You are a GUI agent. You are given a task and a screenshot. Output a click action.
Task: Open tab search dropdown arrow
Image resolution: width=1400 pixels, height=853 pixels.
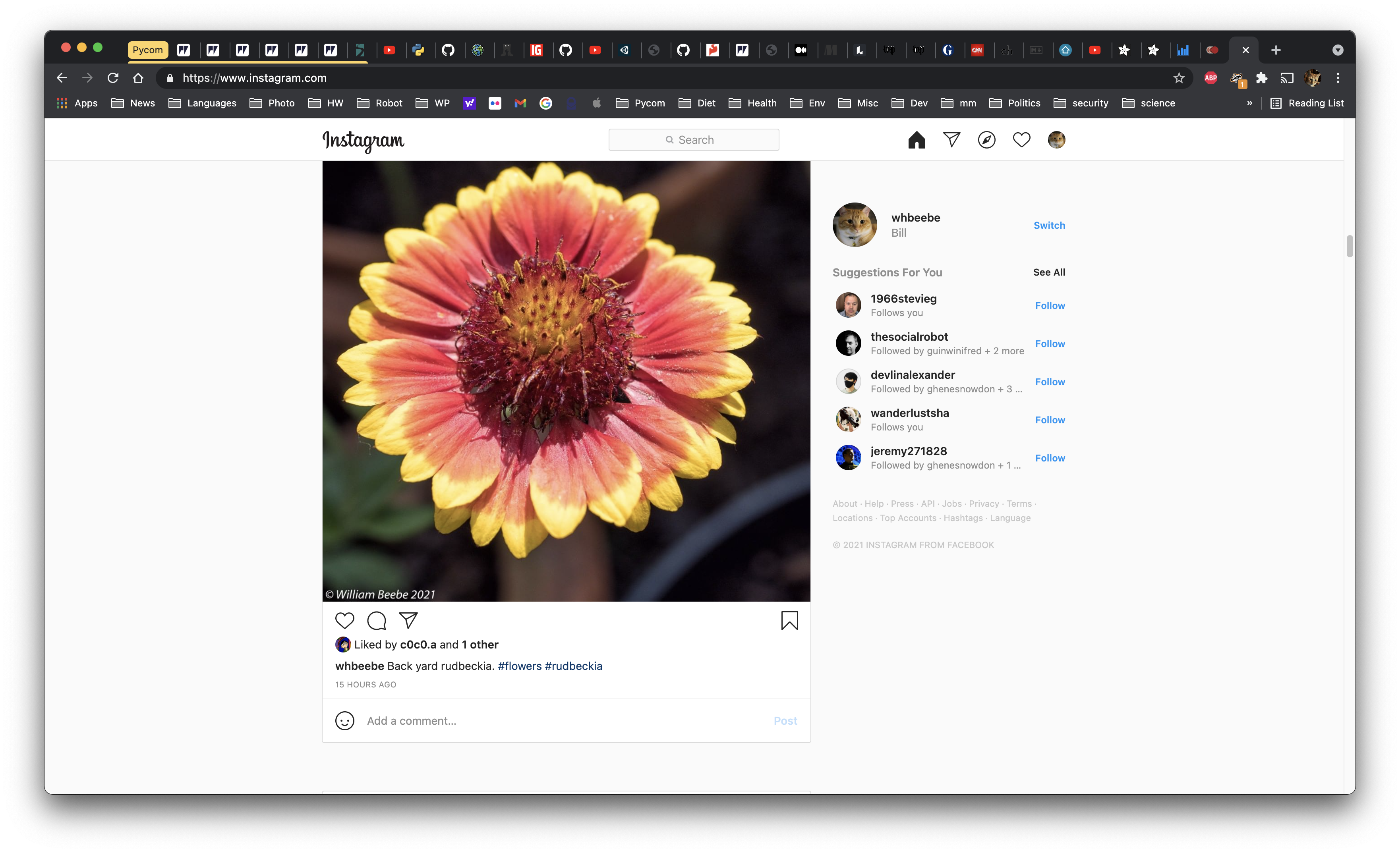click(1338, 50)
